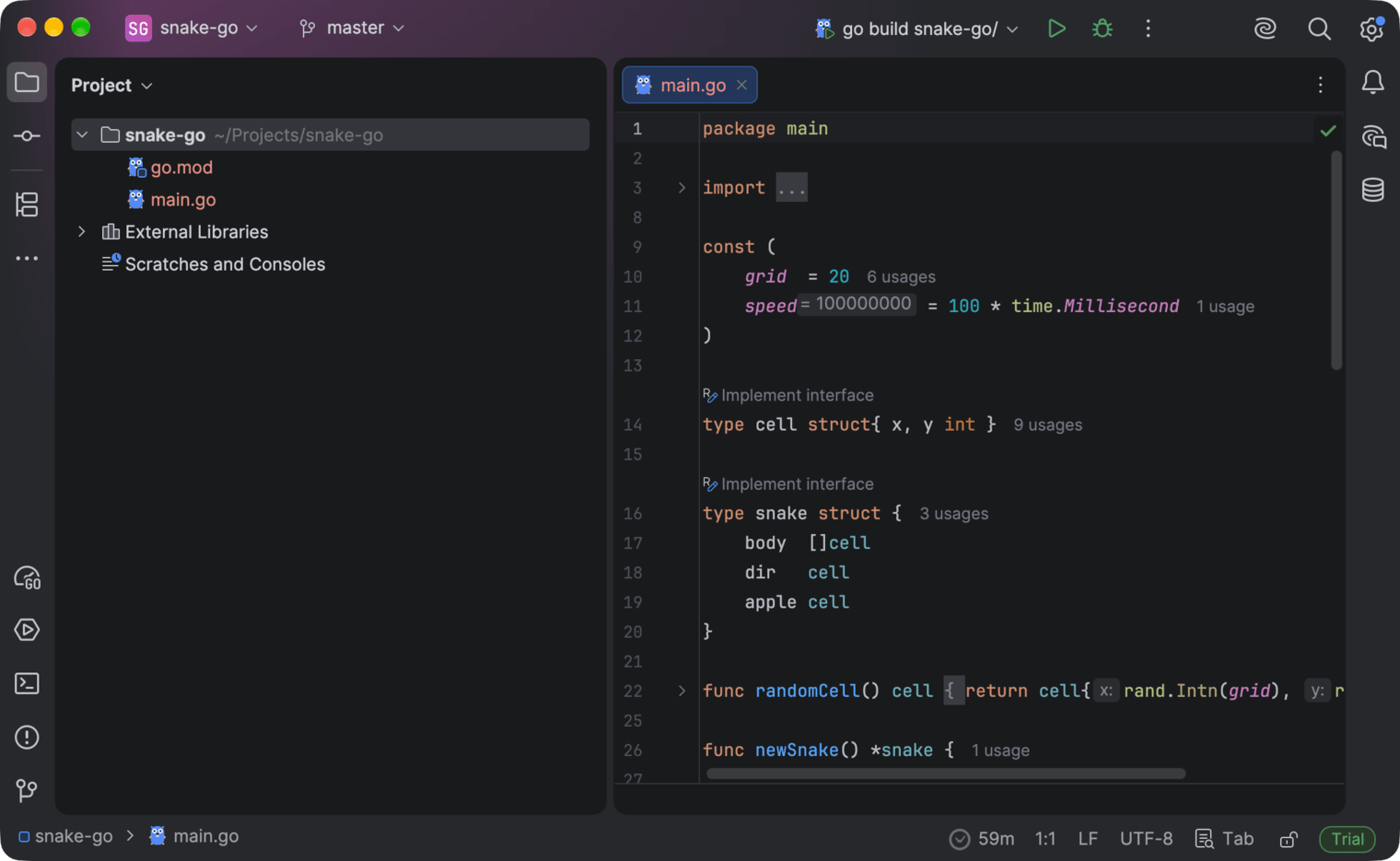Open the Project tool window folder icon
Image resolution: width=1400 pixels, height=861 pixels.
coord(27,83)
